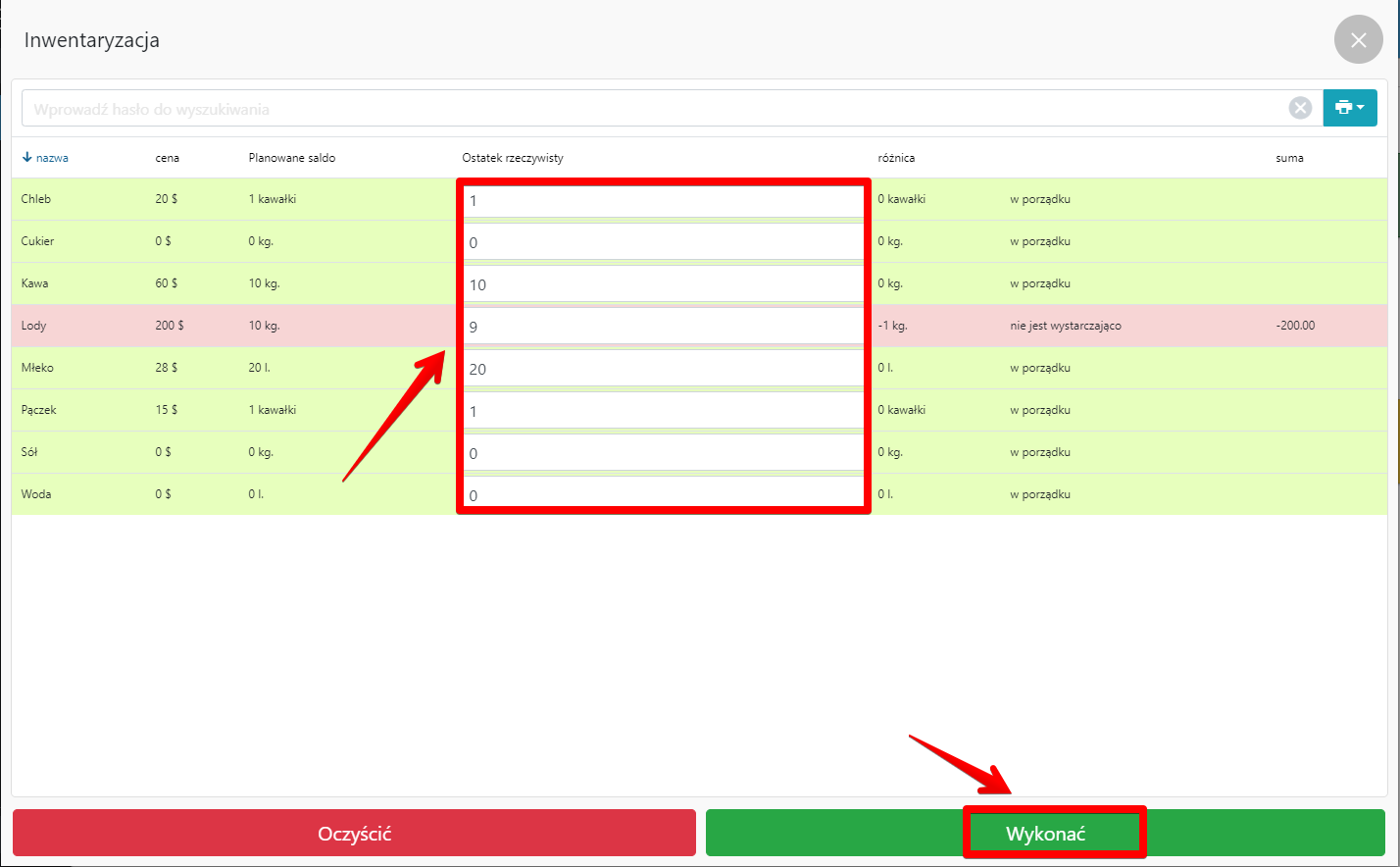Click the search password input field
The image size is (1400, 867).
(647, 109)
